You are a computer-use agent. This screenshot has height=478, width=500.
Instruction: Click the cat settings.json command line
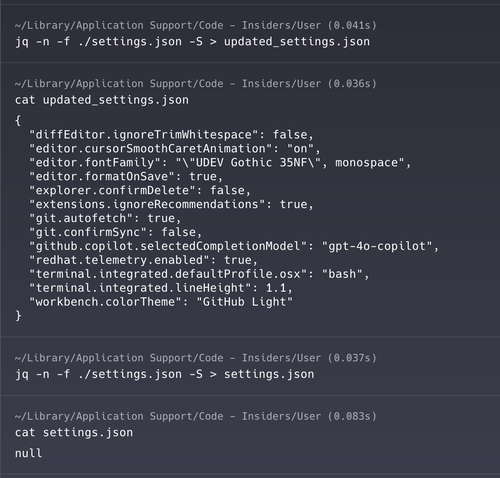tap(74, 433)
